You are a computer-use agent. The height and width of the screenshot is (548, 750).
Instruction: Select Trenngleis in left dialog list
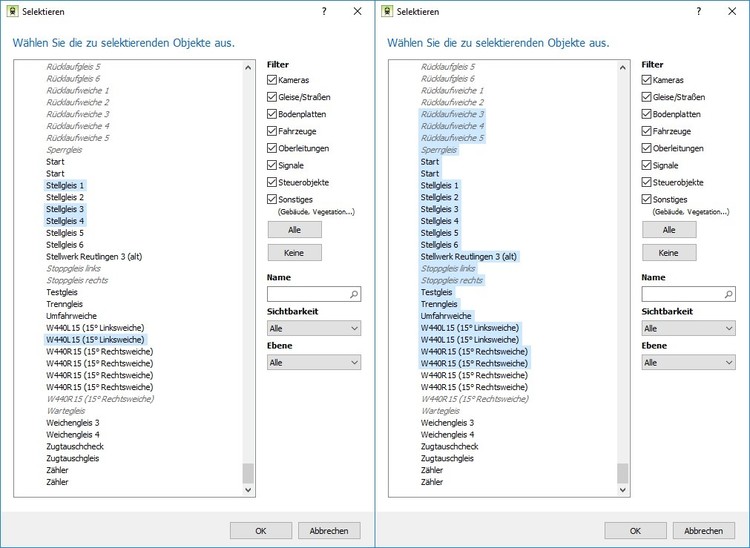[65, 304]
